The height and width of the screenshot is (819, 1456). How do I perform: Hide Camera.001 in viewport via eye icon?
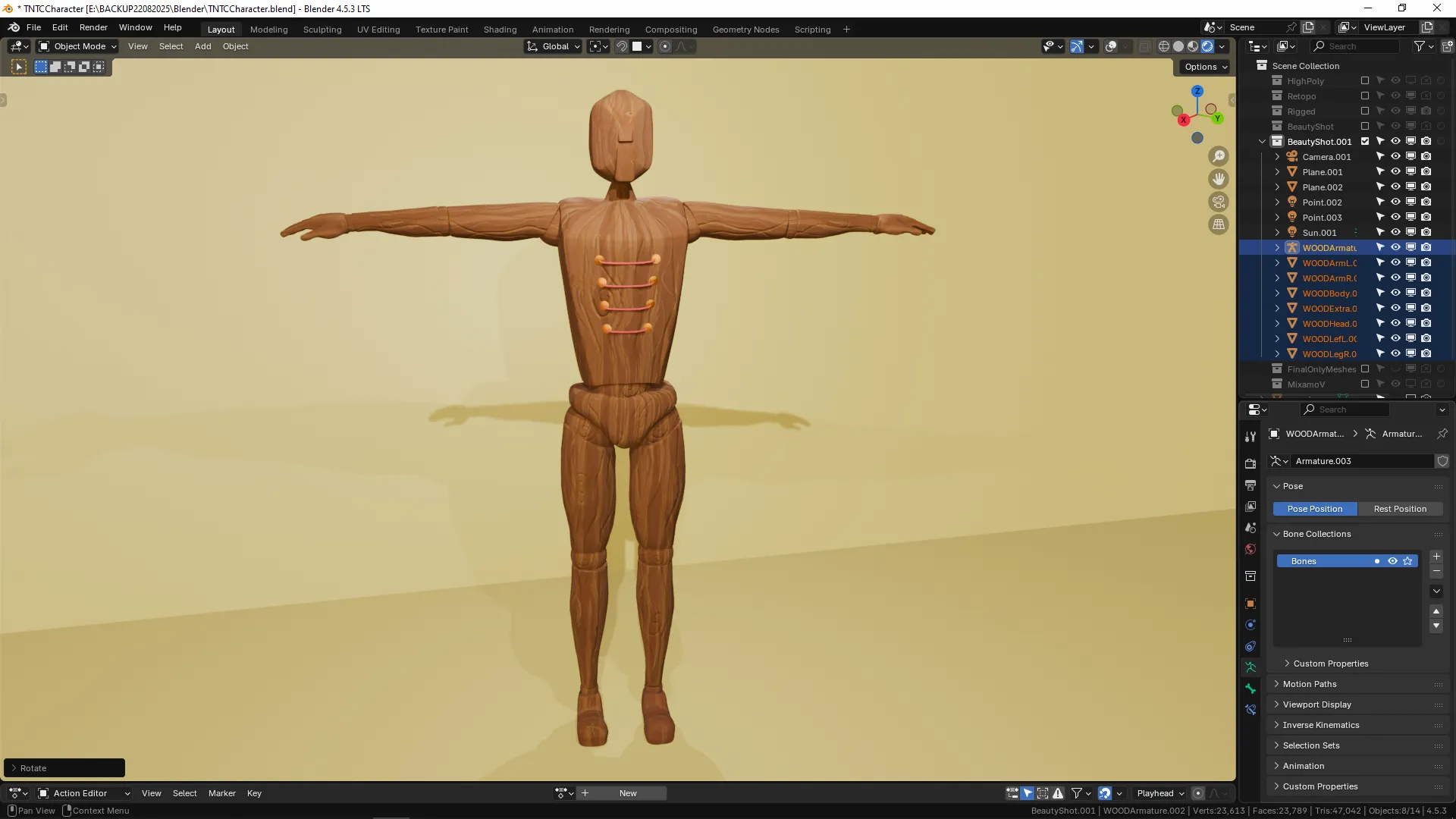[1395, 157]
